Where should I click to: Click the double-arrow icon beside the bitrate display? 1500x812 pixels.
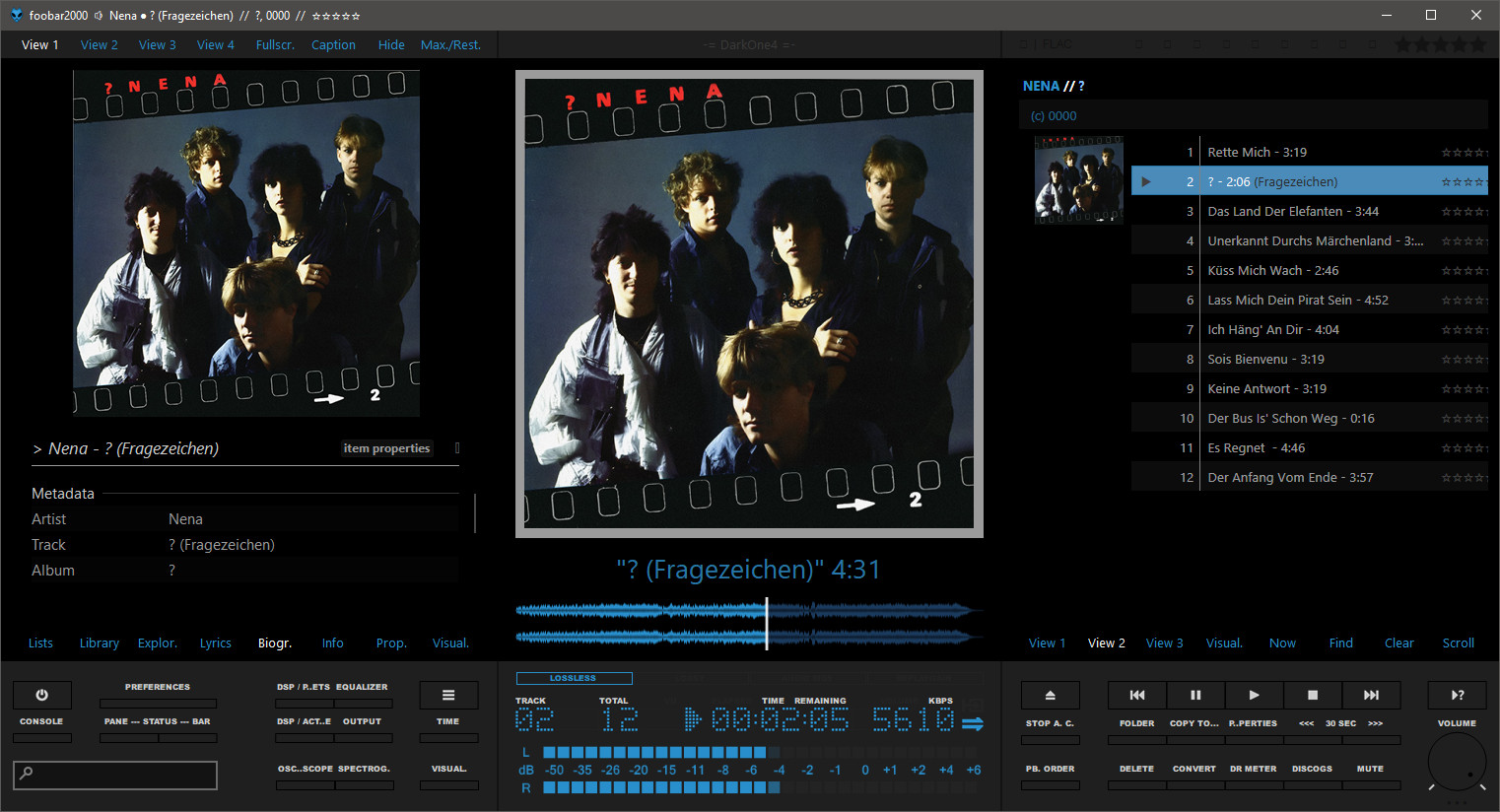(x=973, y=723)
